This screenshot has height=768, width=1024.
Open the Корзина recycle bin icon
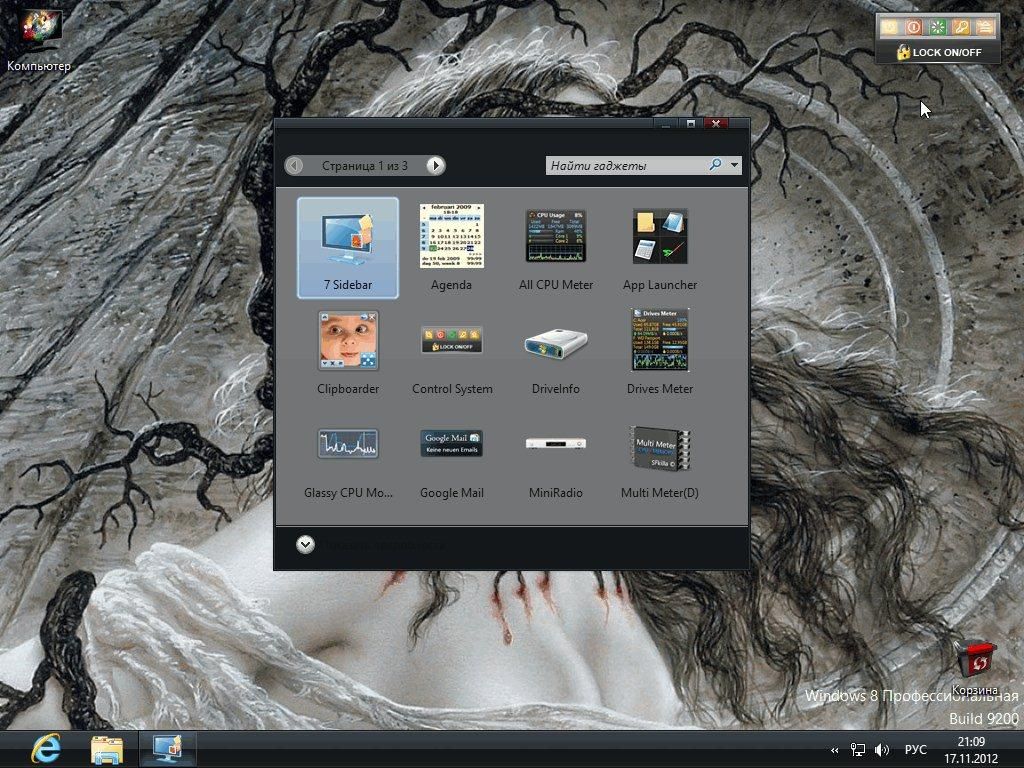pos(975,666)
